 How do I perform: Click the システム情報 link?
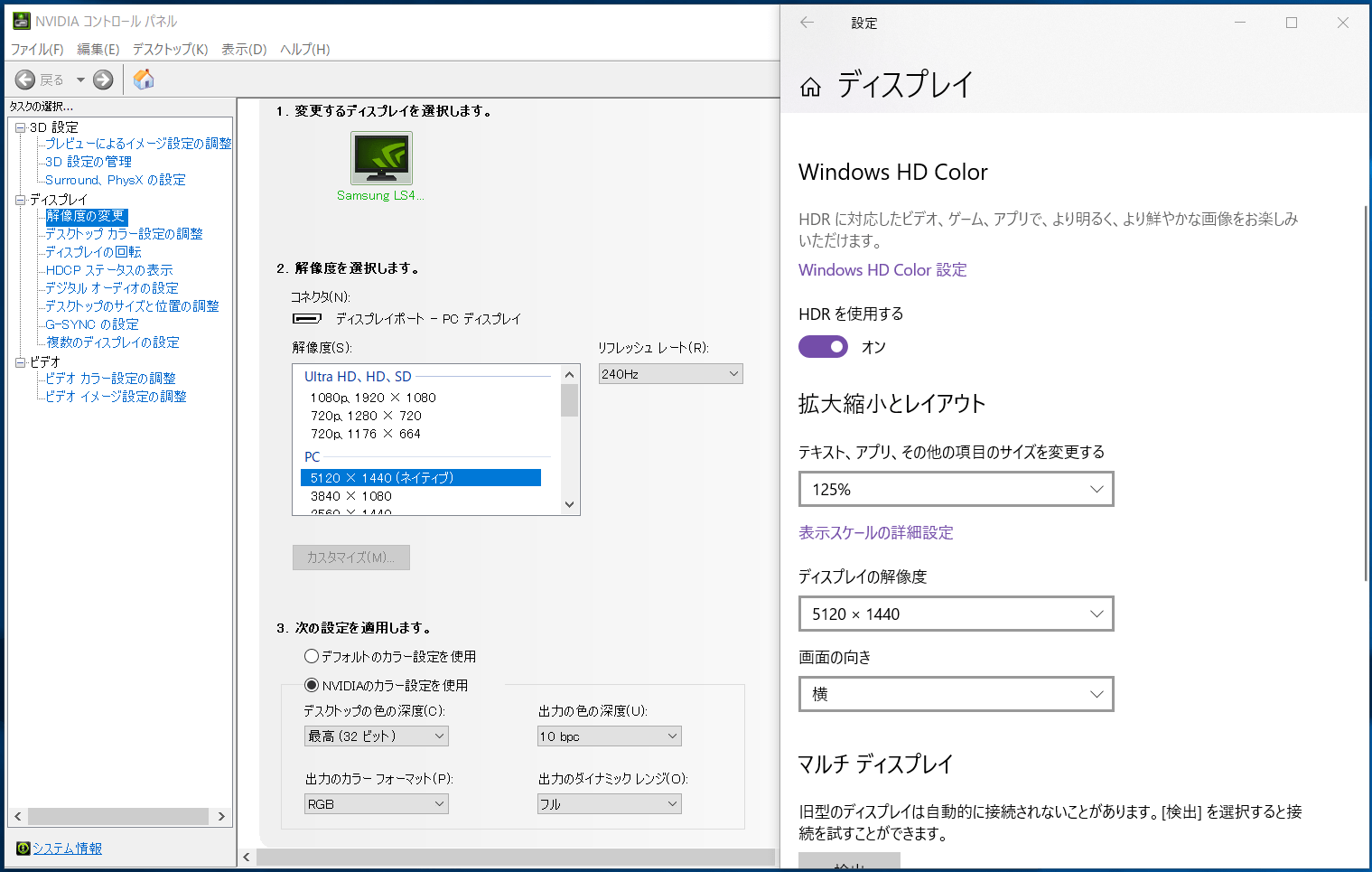[67, 848]
